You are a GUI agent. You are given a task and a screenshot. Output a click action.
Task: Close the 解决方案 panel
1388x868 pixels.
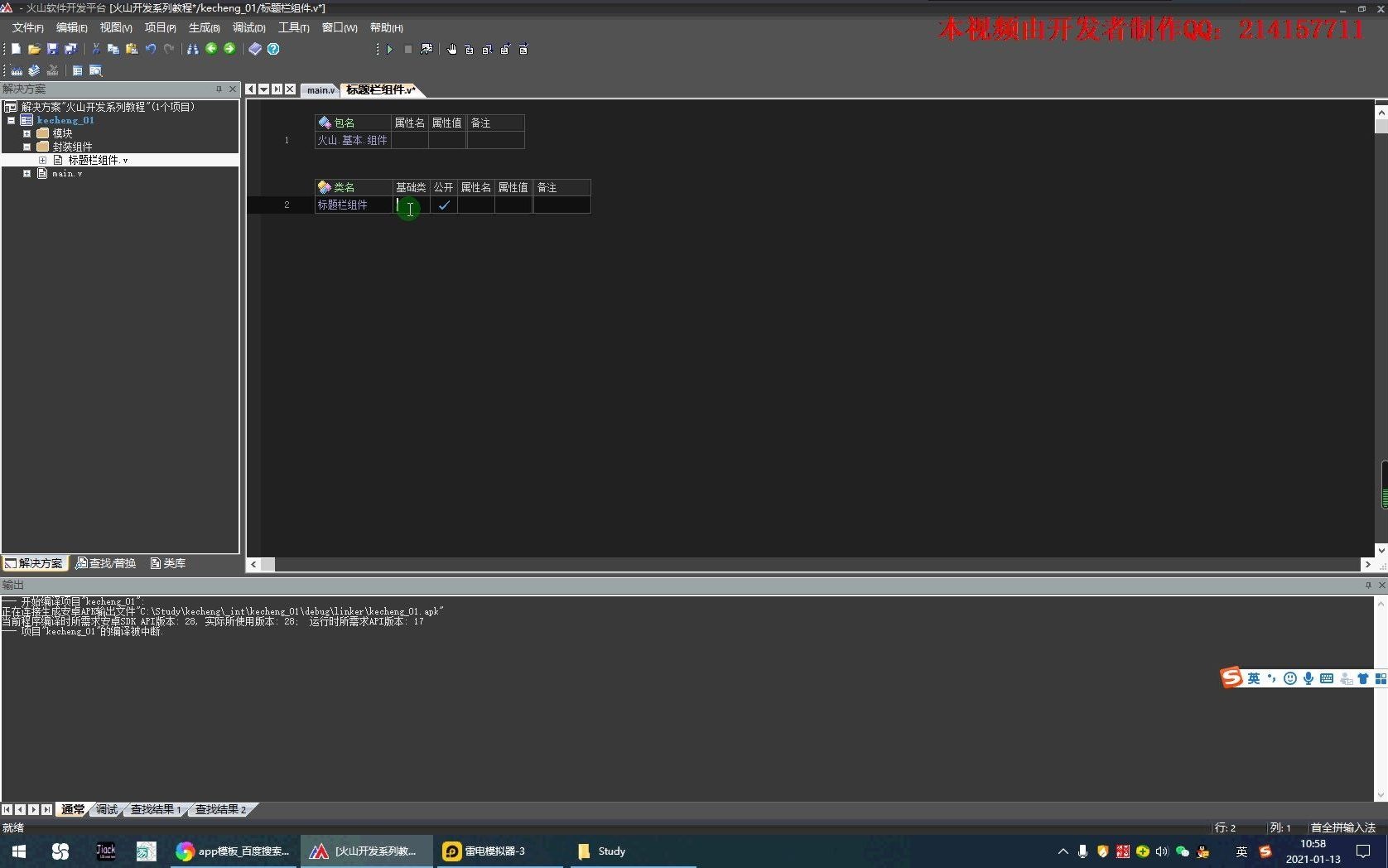click(x=233, y=89)
